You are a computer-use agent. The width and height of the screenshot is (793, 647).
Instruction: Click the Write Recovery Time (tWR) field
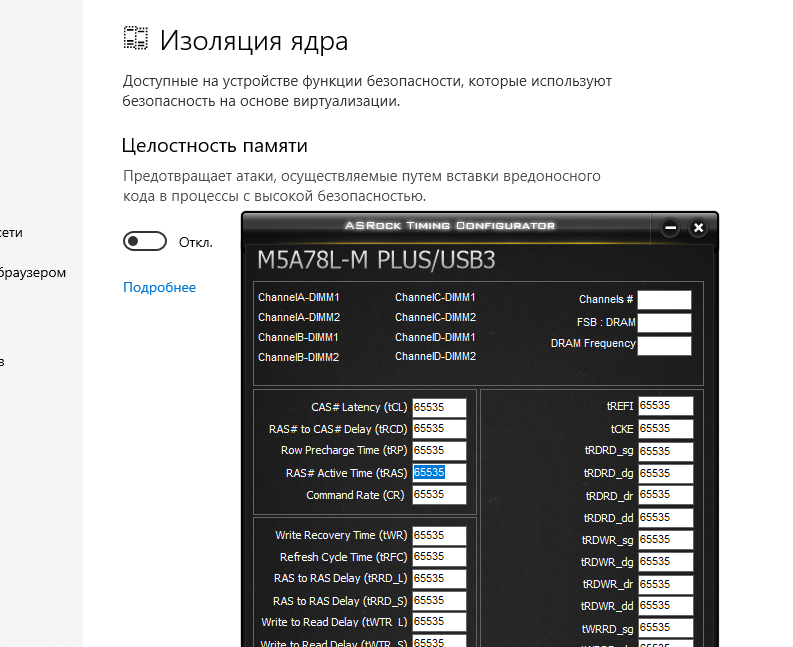click(439, 535)
